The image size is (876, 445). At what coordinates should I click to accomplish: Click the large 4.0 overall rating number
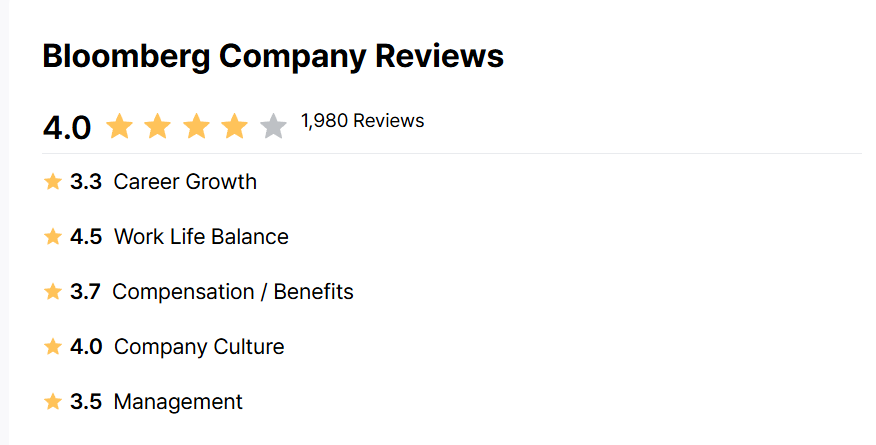tap(66, 128)
